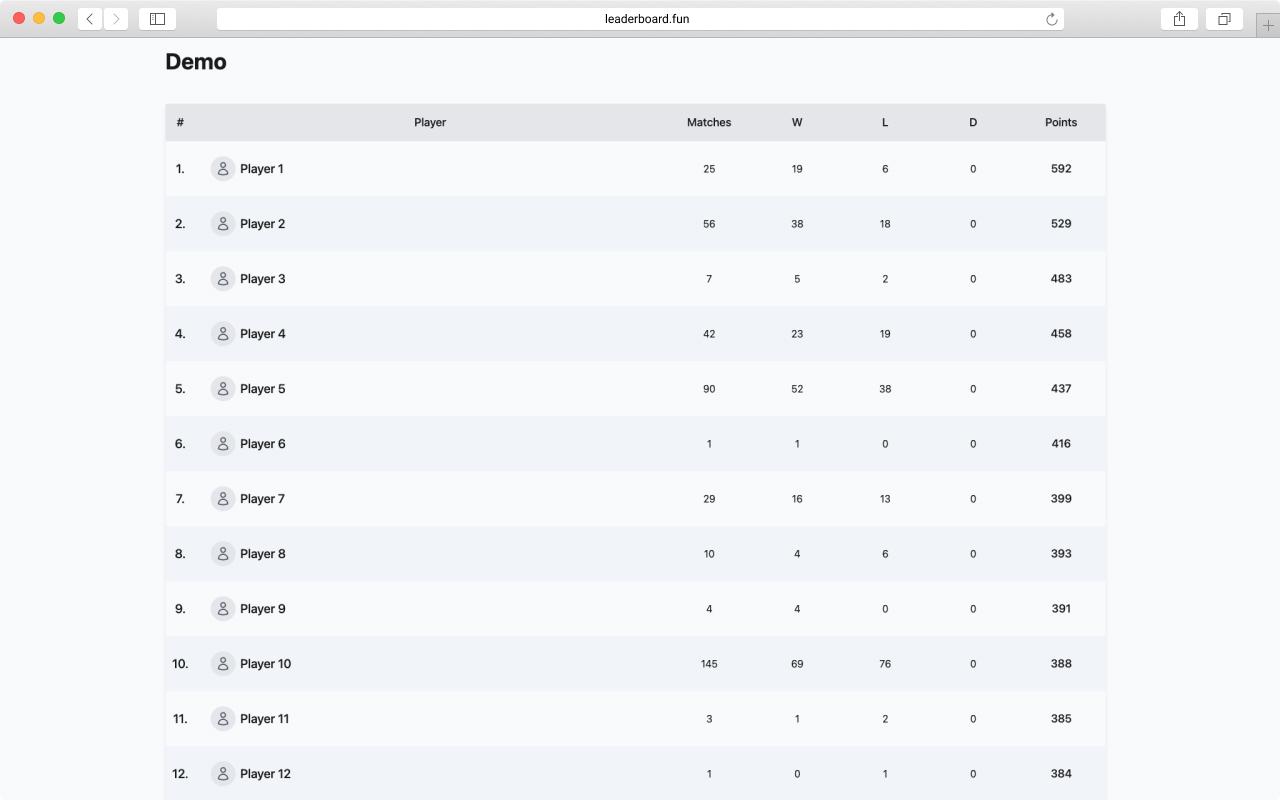Click Player 1's 592 points value

[x=1061, y=169]
